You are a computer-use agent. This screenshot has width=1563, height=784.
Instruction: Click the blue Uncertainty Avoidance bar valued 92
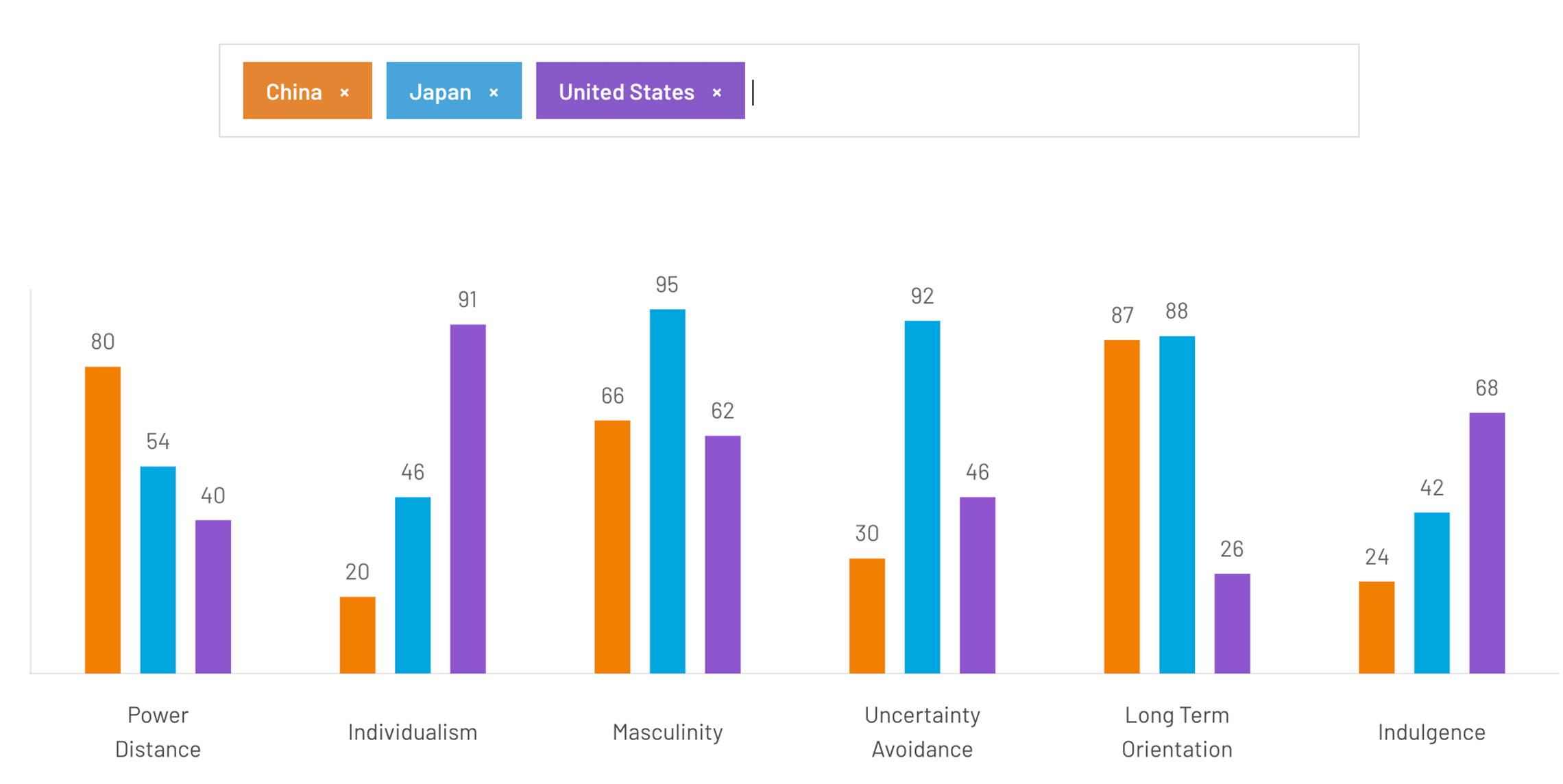(922, 496)
